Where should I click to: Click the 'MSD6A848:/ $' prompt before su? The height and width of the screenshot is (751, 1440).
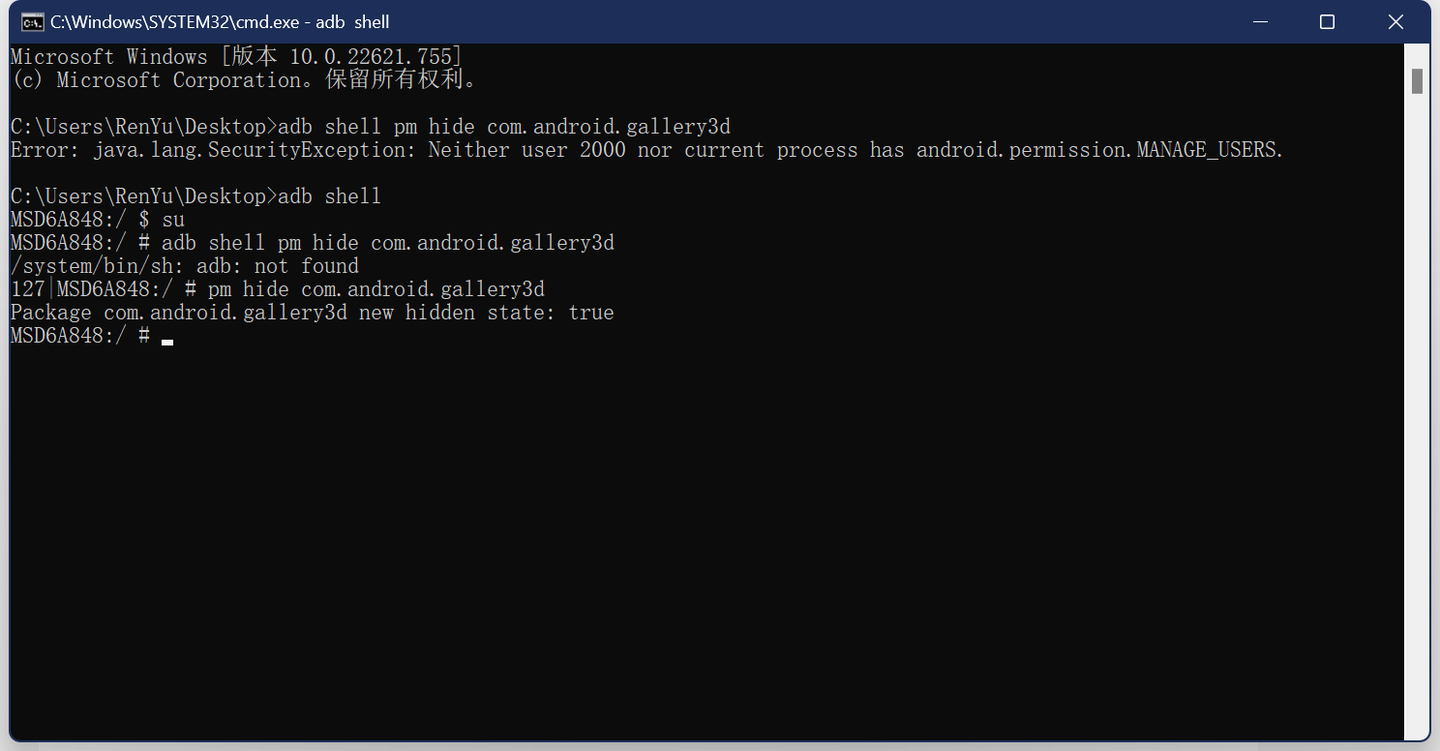(x=79, y=219)
